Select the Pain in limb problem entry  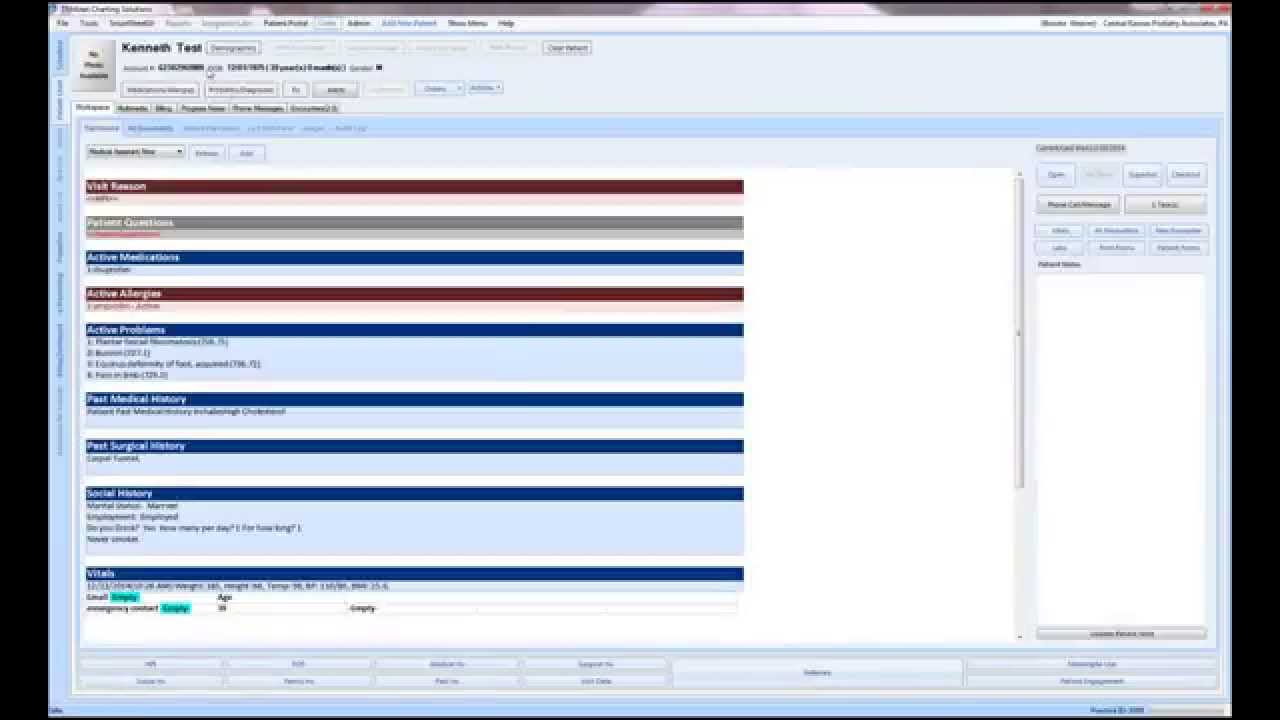point(127,375)
